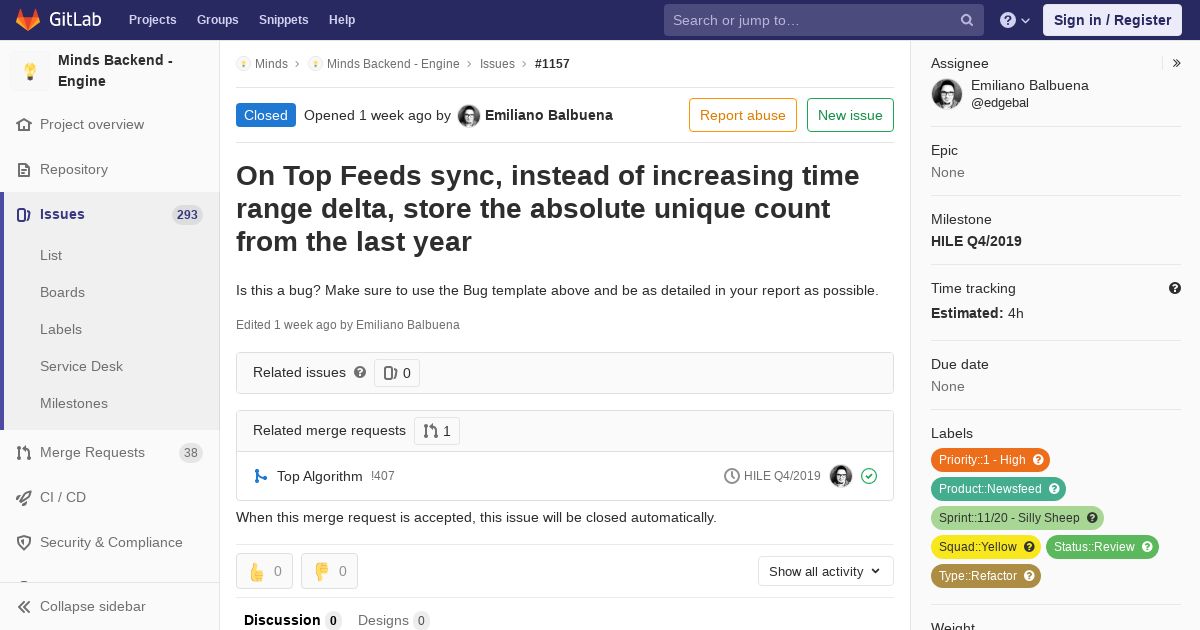Click the Related issues help icon
The image size is (1200, 630).
pos(360,372)
